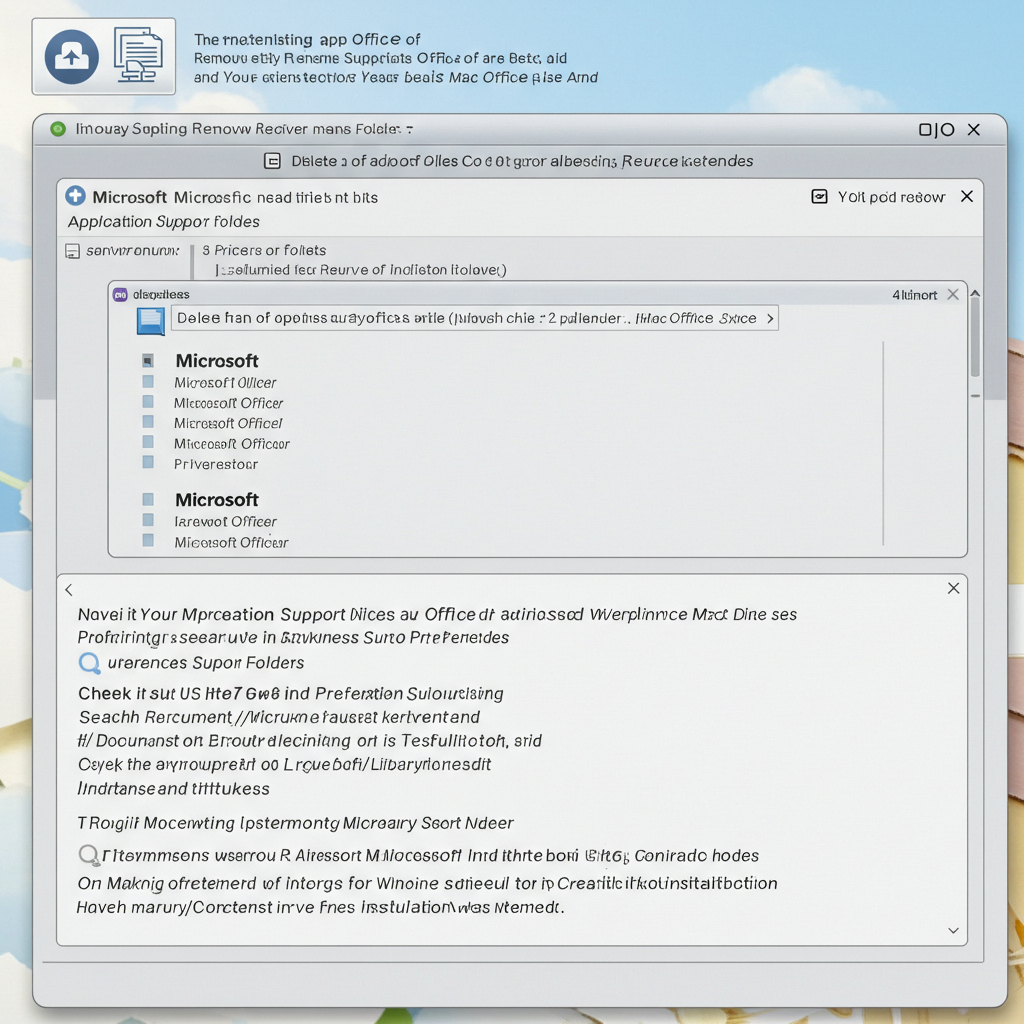The image size is (1024, 1024).
Task: Open the 'Delee han of' path dropdown
Action: point(475,318)
